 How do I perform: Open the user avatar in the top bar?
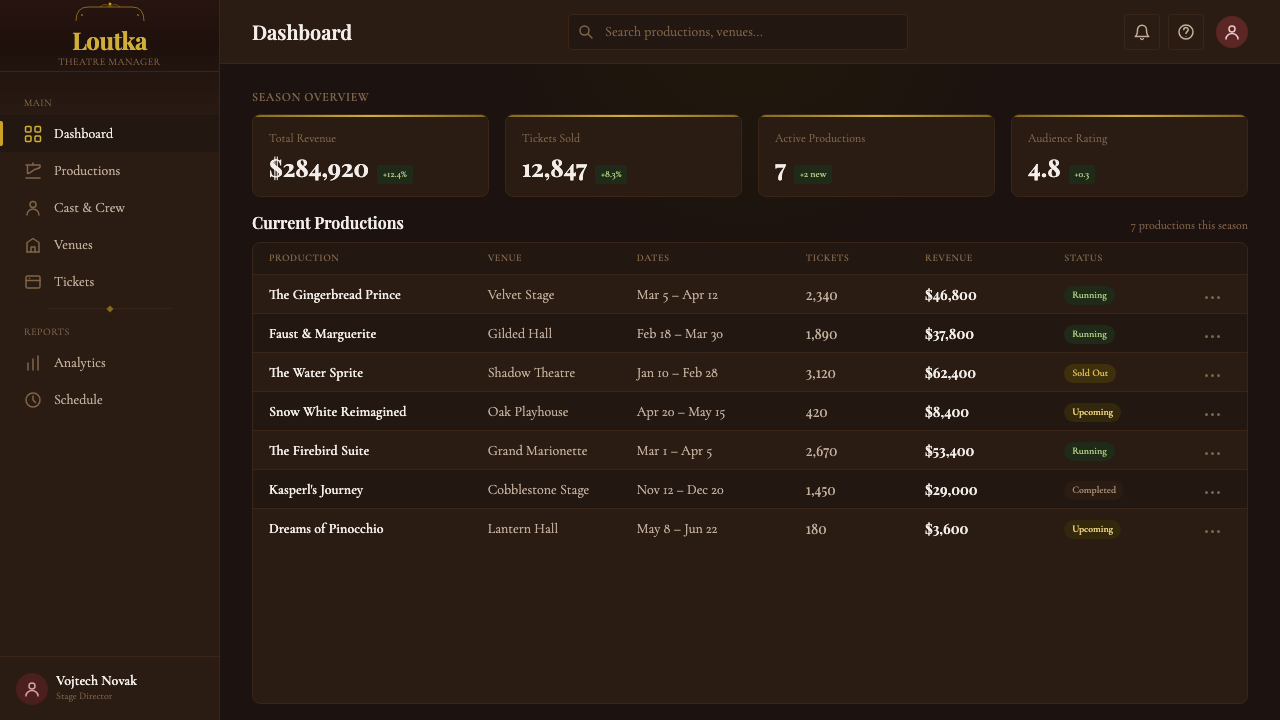[x=1232, y=32]
